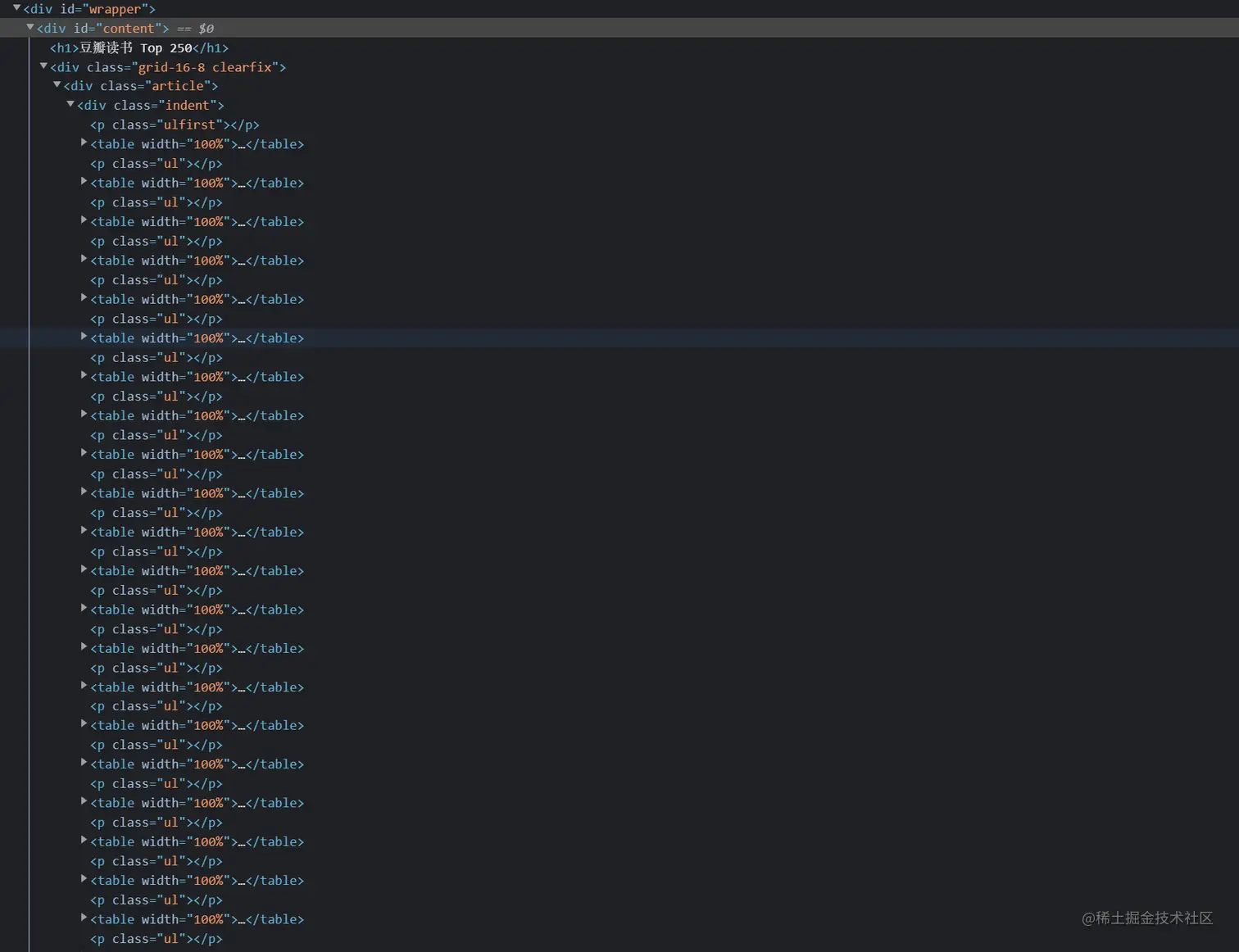Expand the highlighted table width="100%" node arrow

[84, 337]
